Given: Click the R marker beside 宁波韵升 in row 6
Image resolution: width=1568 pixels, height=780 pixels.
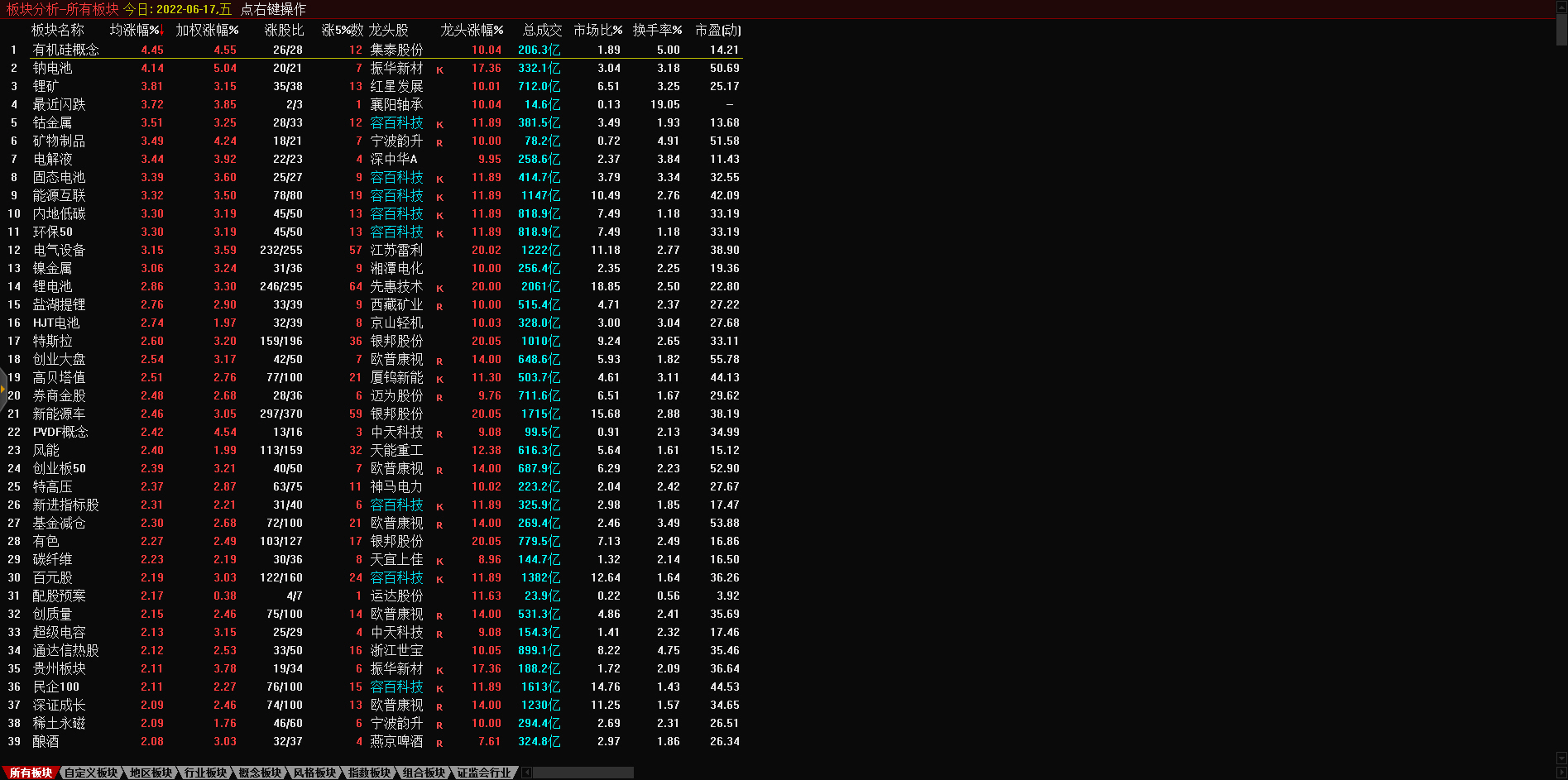Looking at the screenshot, I should (439, 143).
